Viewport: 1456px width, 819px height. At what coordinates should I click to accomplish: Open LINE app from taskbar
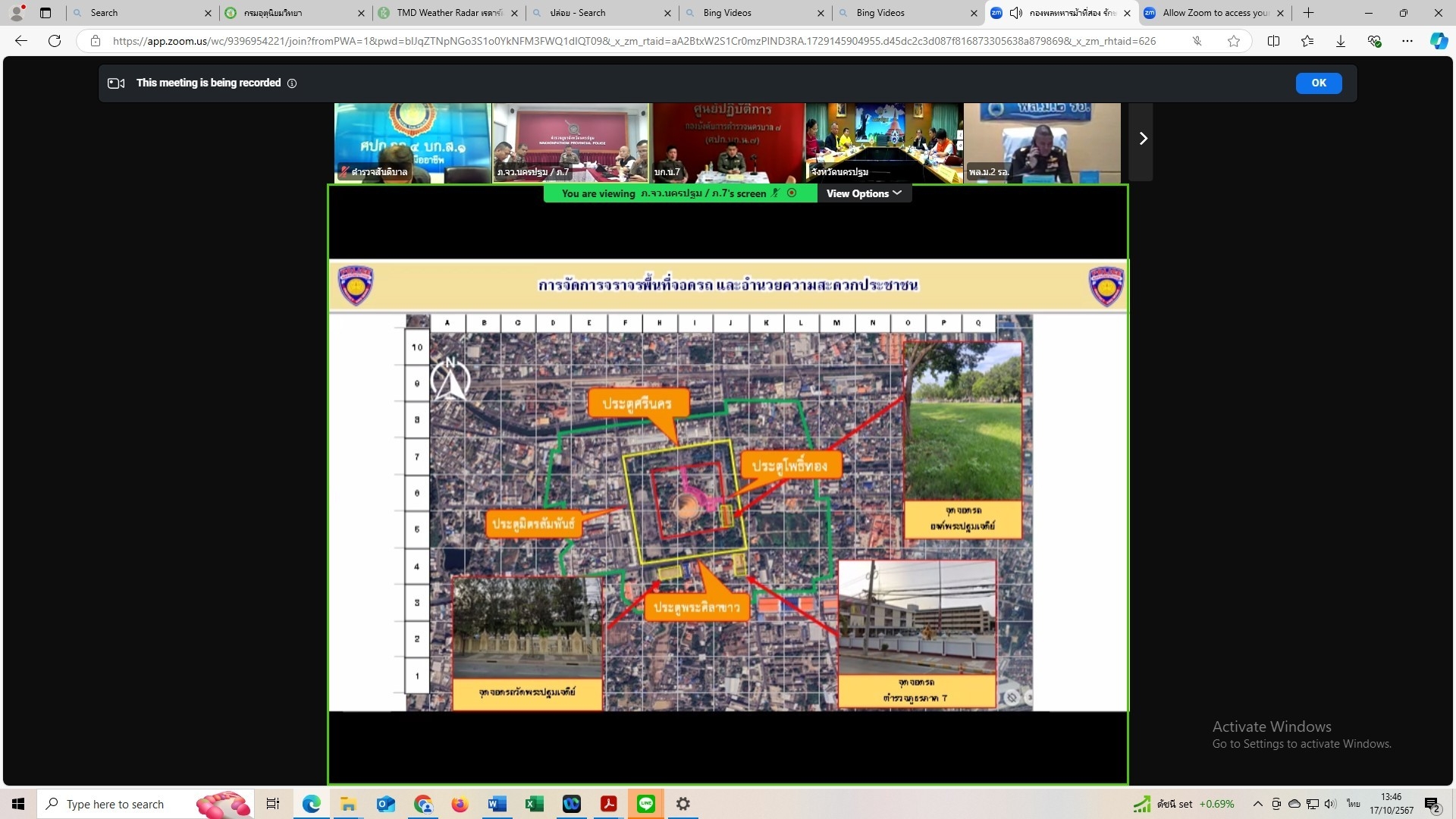pos(646,804)
